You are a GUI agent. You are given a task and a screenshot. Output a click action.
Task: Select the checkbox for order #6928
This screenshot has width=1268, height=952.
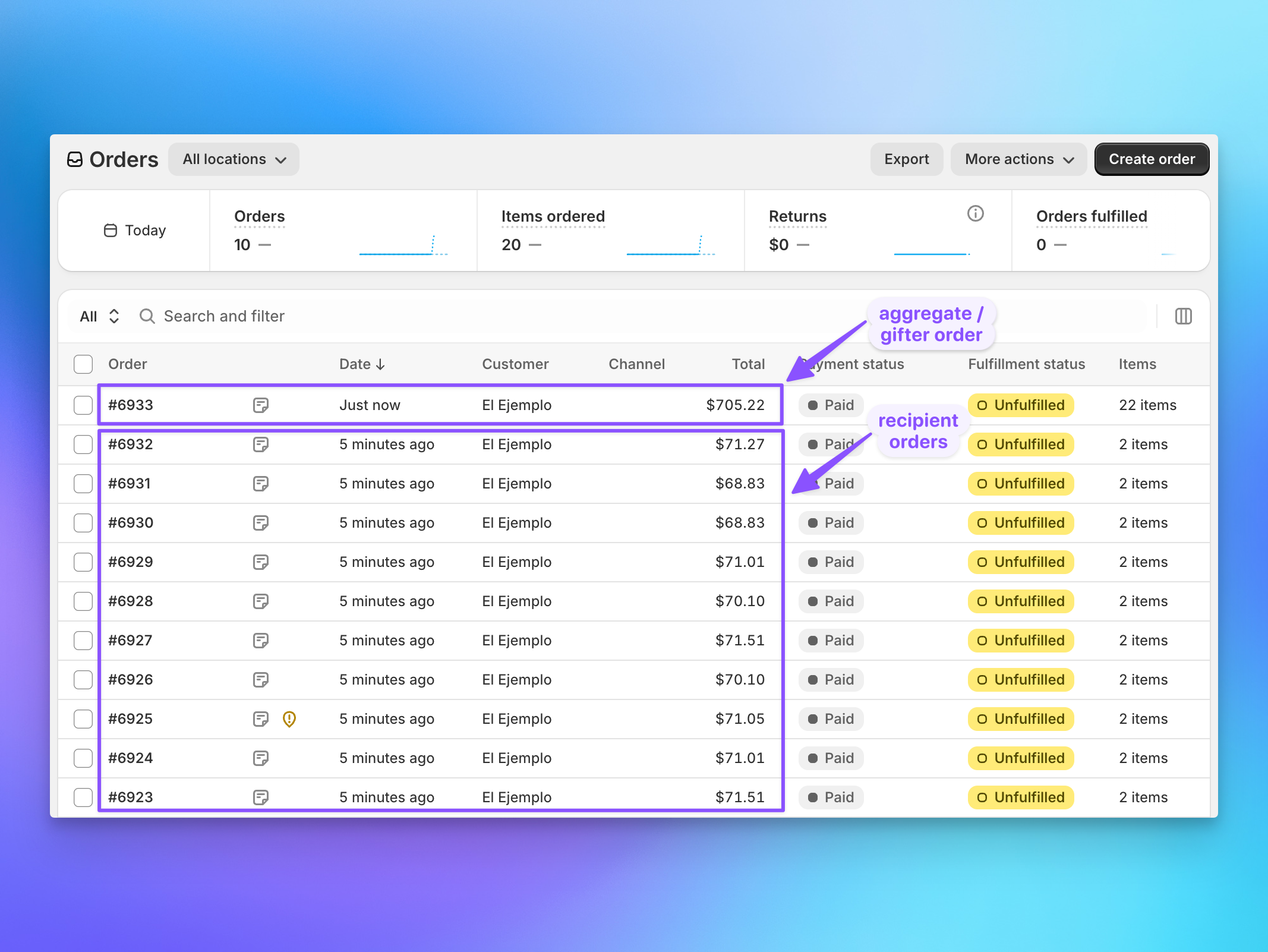click(83, 601)
